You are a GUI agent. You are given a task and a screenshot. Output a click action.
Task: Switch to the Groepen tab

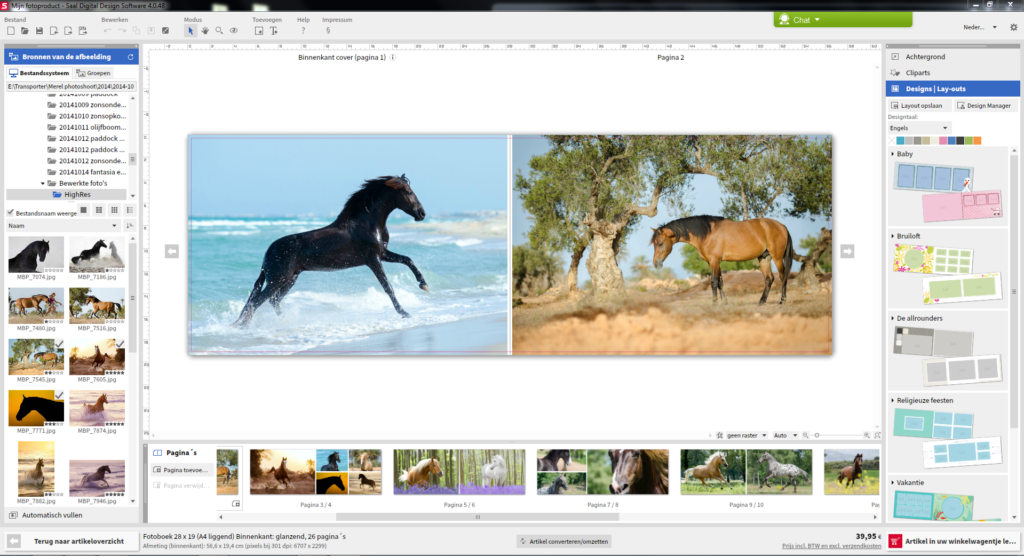click(x=93, y=73)
